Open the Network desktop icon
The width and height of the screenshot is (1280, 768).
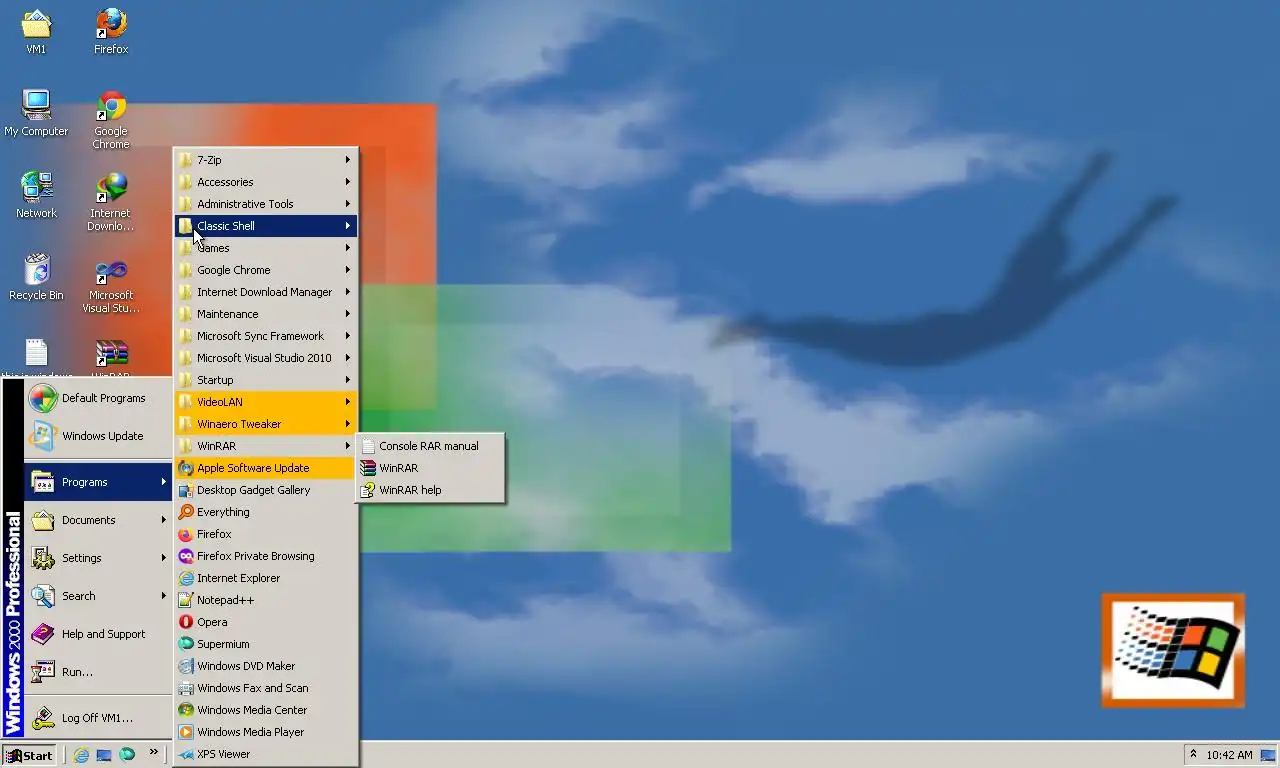pos(36,195)
